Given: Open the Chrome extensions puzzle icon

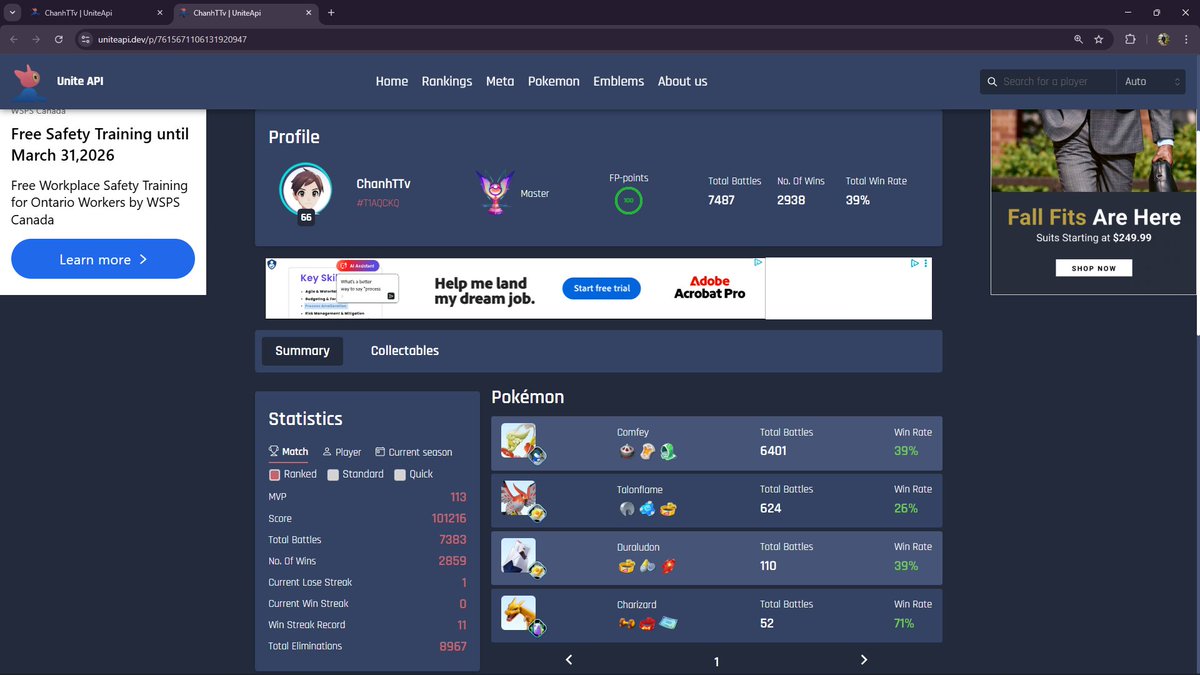Looking at the screenshot, I should point(1130,39).
